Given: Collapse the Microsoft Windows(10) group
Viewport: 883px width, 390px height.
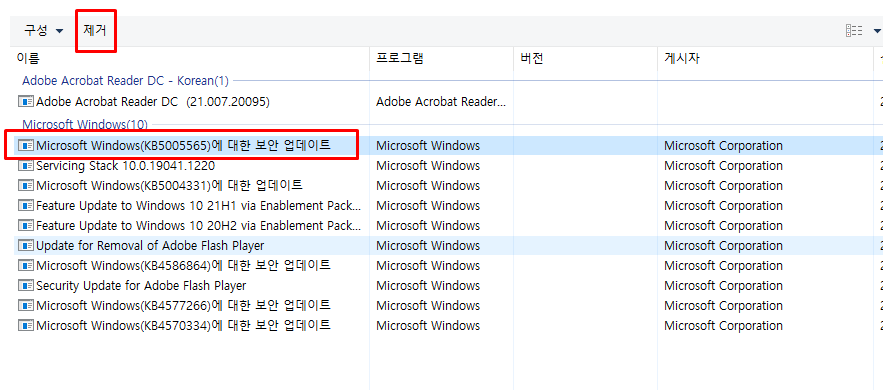Looking at the screenshot, I should (84, 124).
